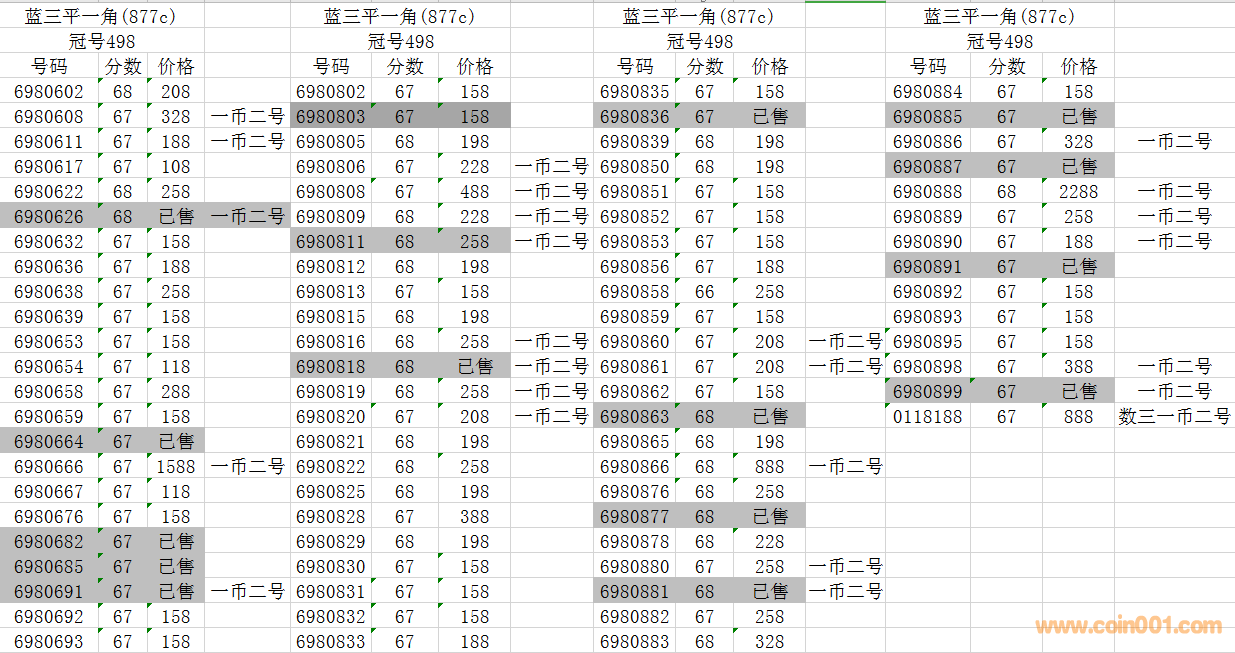Click the serial number 6980858 cell
Screen dimensions: 1235x653
[x=635, y=292]
